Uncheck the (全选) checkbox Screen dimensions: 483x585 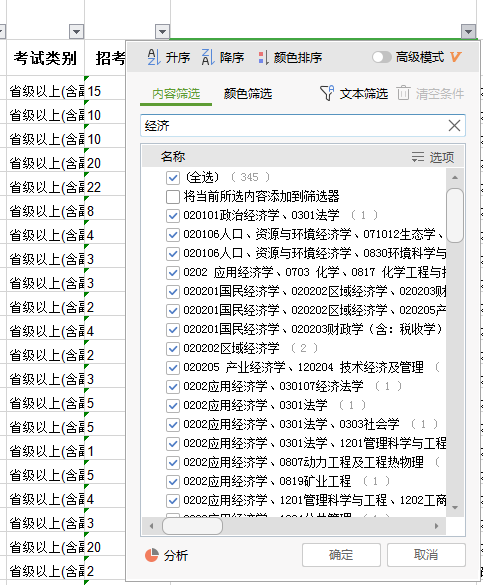(x=173, y=178)
